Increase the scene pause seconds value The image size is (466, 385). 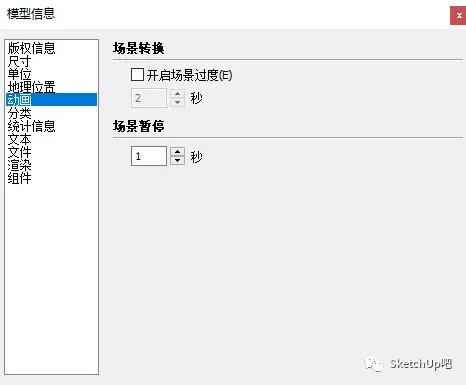pyautogui.click(x=177, y=152)
